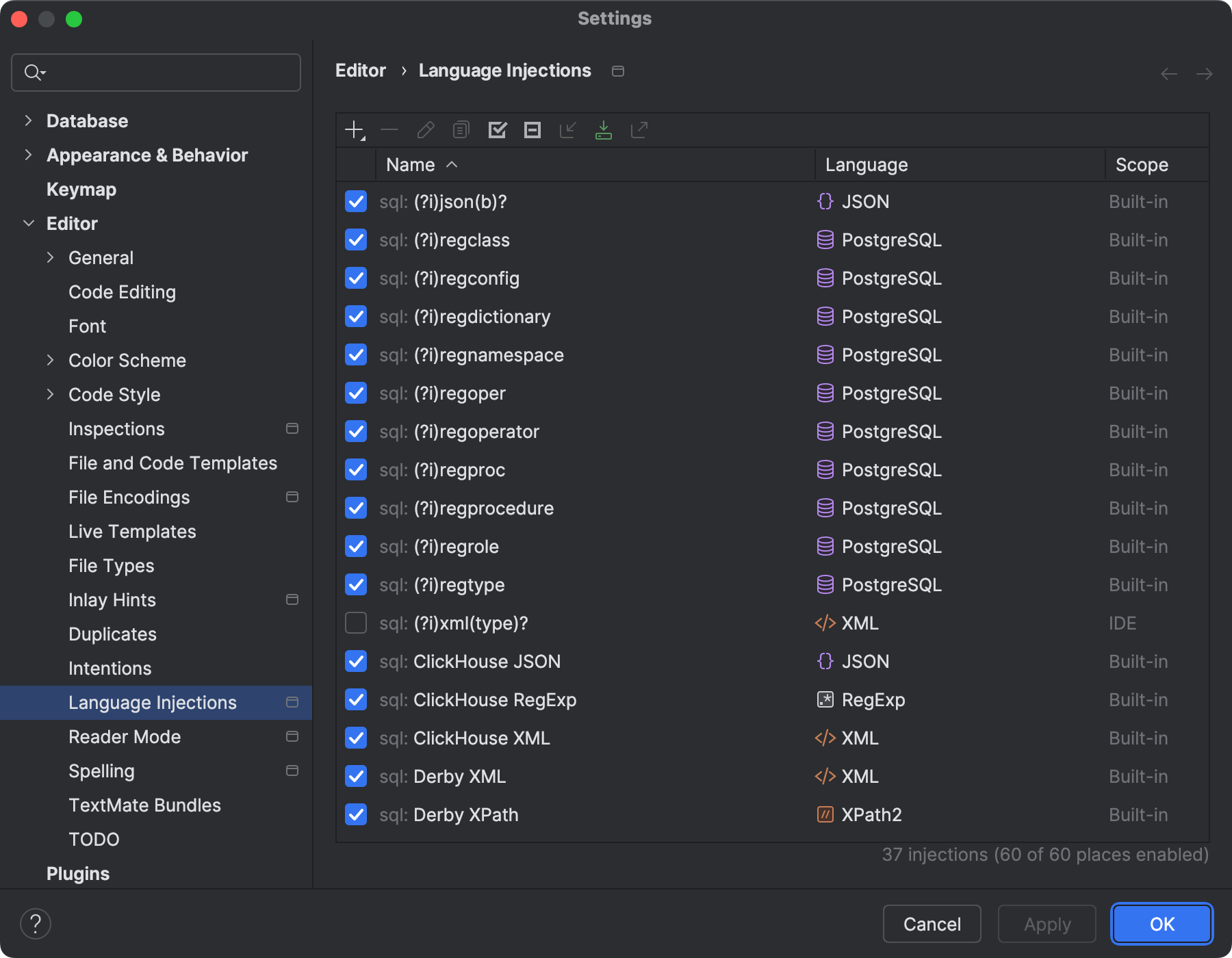Select the Edit injection pencil icon
The height and width of the screenshot is (958, 1232).
click(x=425, y=130)
